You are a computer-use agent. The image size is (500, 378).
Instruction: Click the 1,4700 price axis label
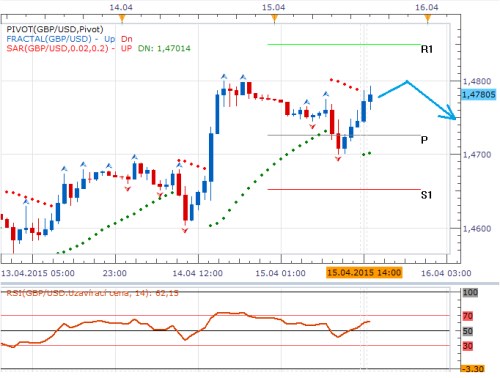point(477,155)
